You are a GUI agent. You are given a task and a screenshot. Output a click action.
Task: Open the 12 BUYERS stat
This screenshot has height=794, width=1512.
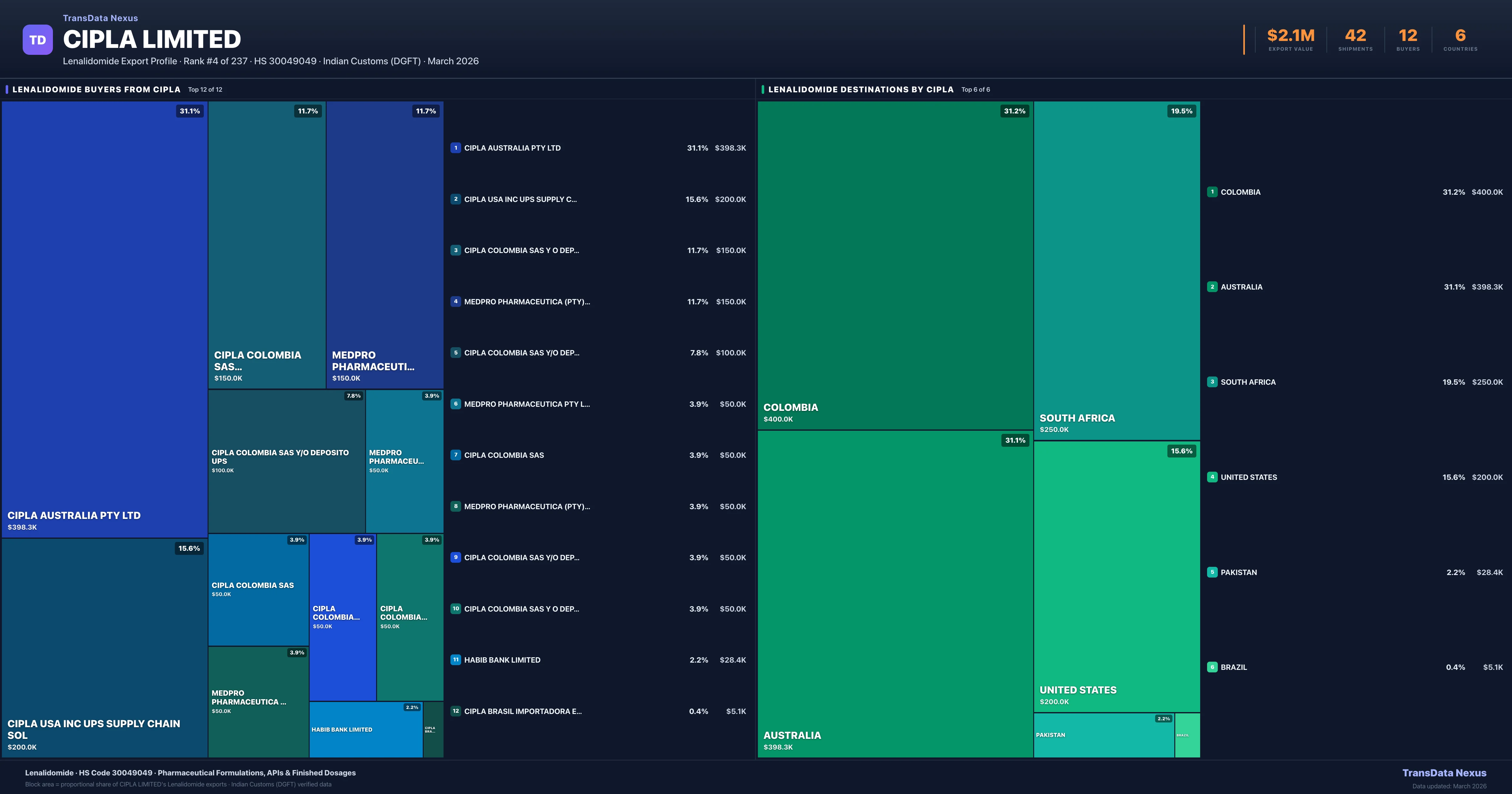(1407, 39)
